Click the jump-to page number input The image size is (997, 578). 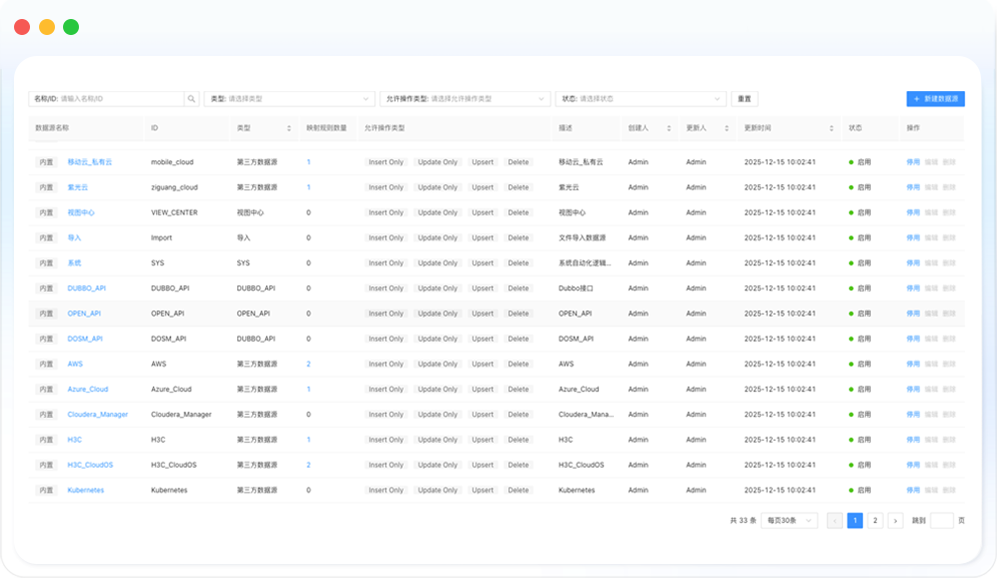click(x=941, y=521)
